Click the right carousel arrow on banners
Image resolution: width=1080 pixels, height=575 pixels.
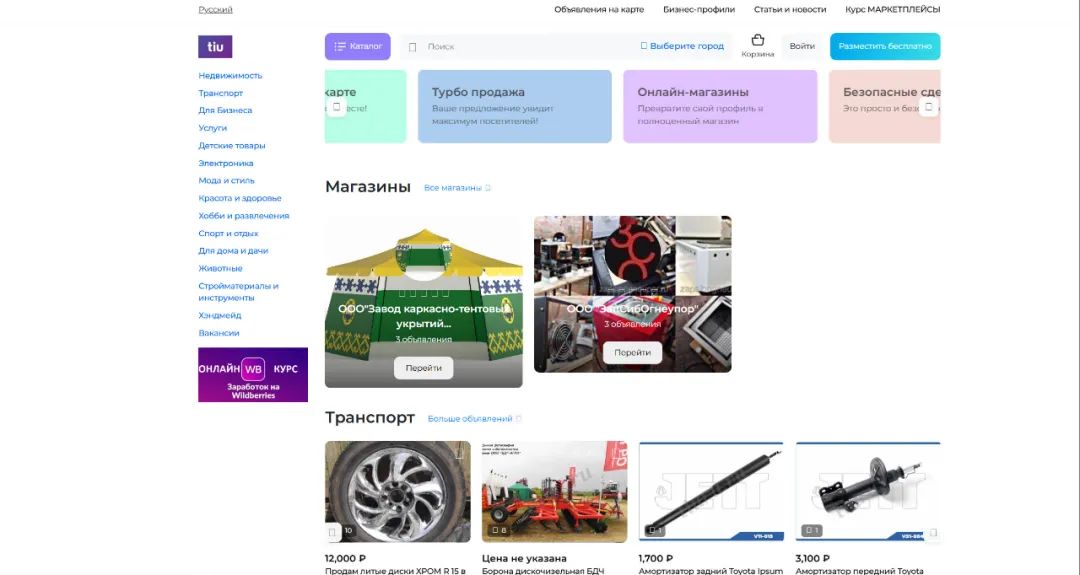tap(928, 107)
